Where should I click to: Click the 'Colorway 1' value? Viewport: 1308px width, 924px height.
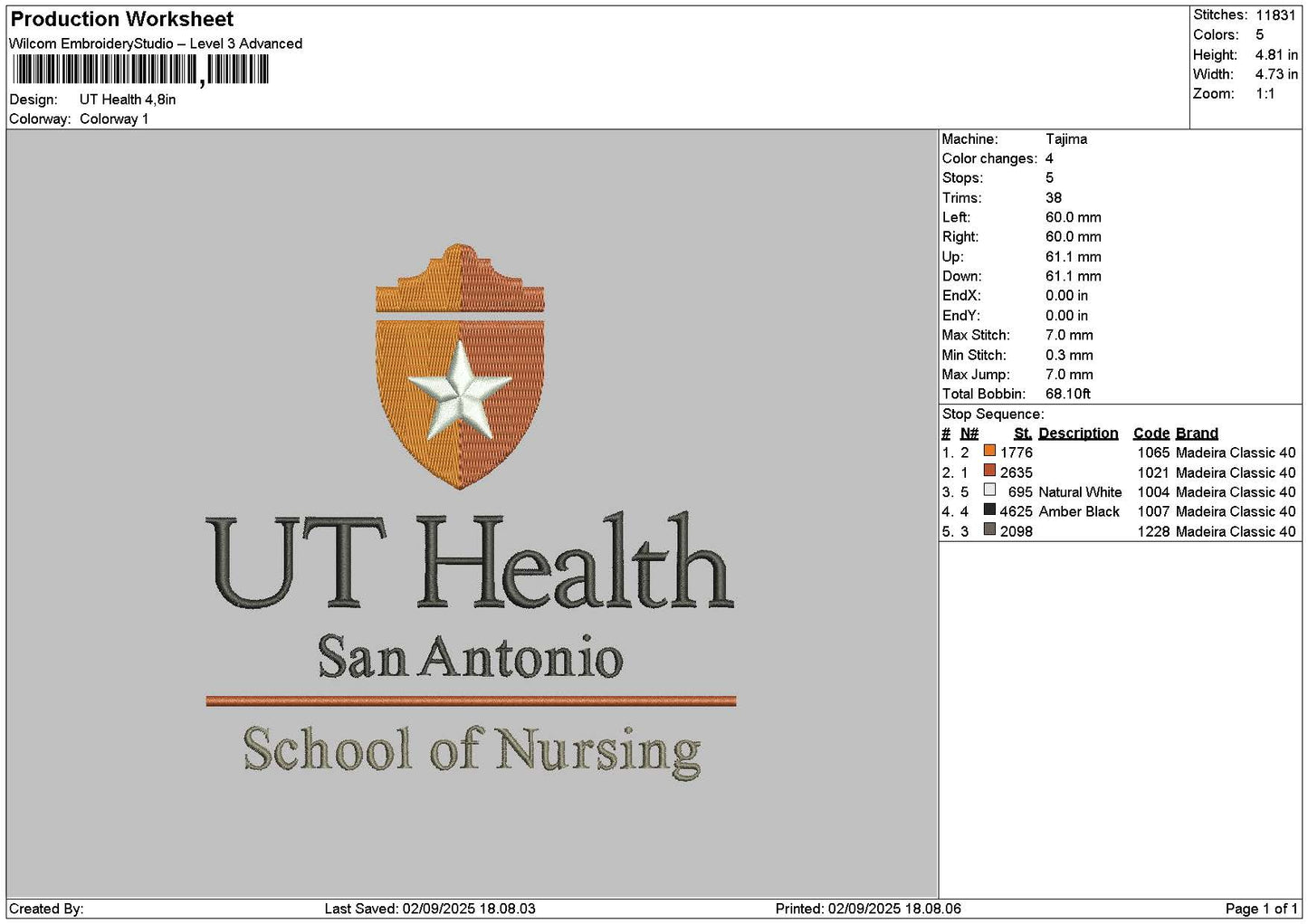(114, 119)
